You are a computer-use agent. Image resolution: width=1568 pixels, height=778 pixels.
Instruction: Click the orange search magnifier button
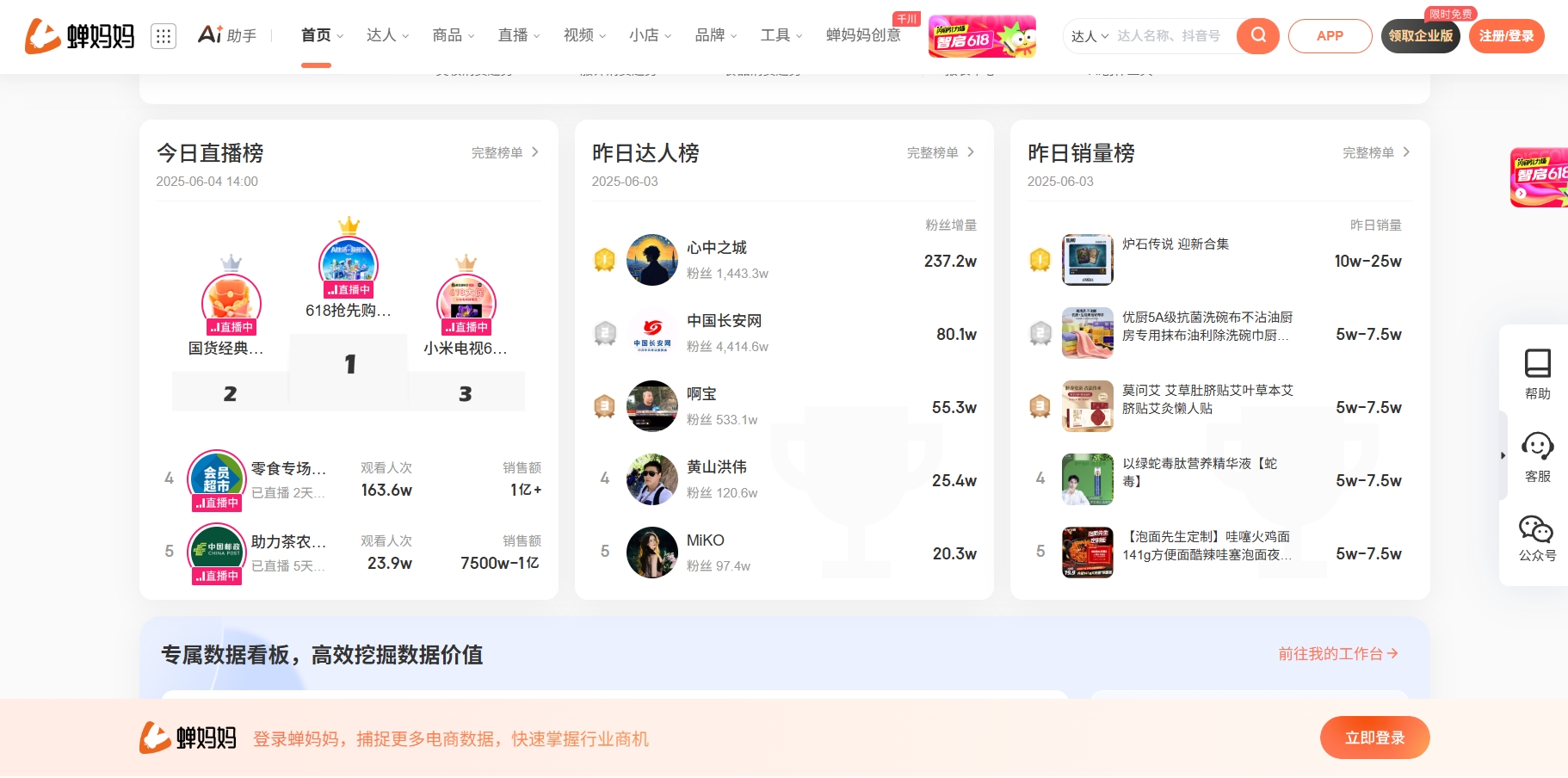point(1257,35)
